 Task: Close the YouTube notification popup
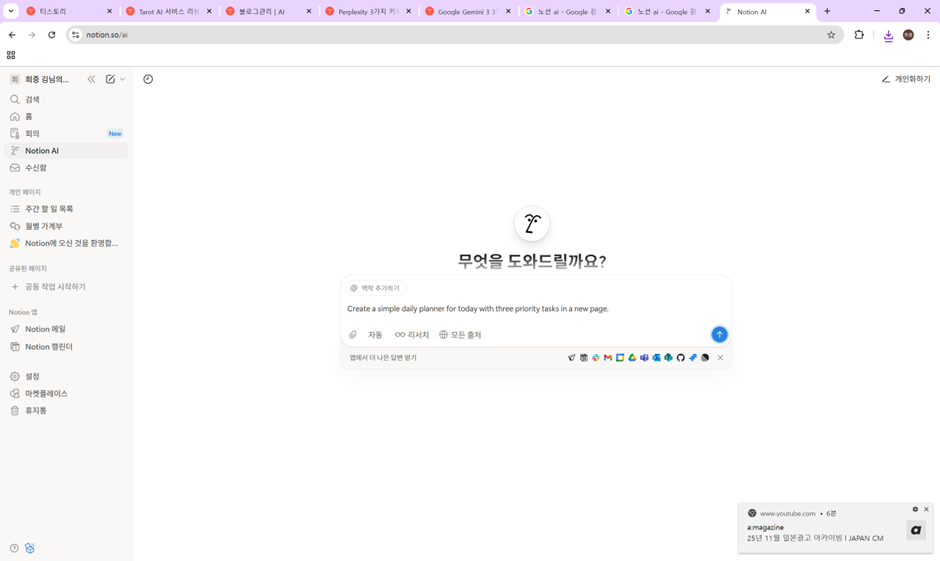tap(926, 509)
